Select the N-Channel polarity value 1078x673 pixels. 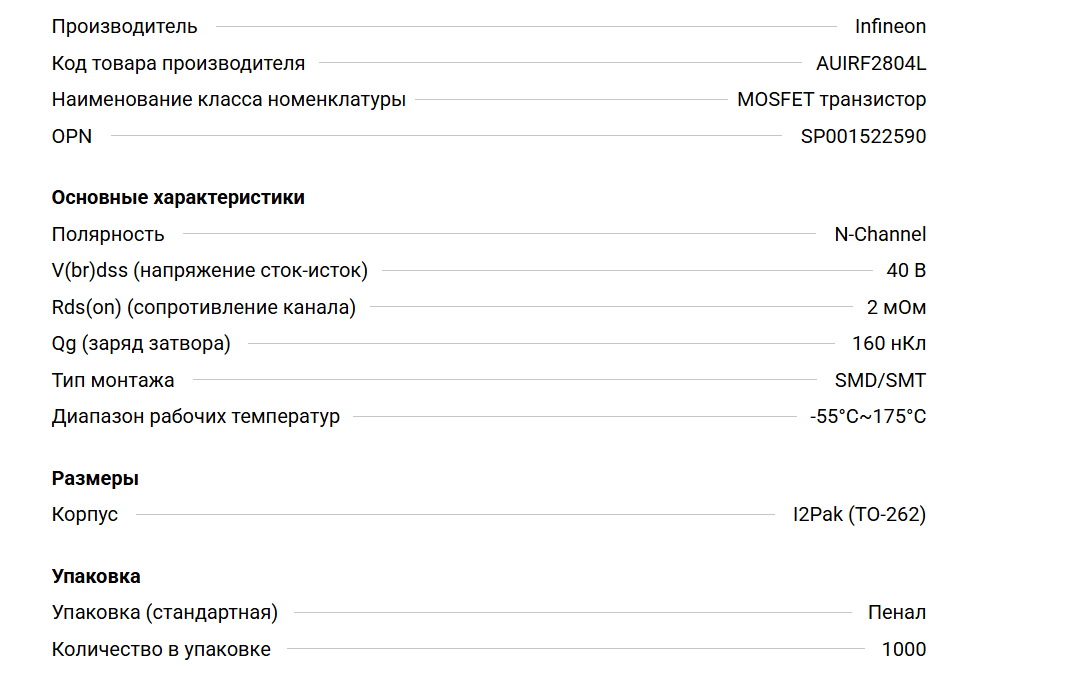tap(880, 234)
